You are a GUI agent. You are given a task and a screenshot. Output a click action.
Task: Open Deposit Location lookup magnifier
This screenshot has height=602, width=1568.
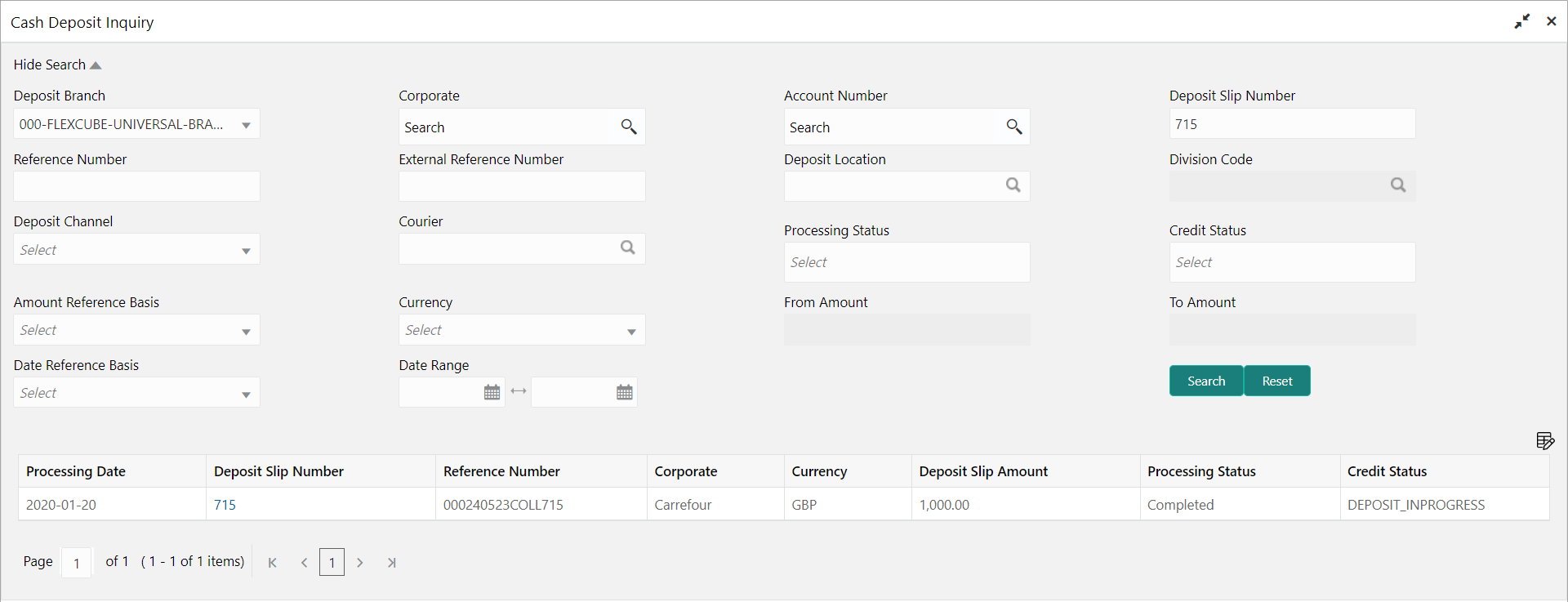[1013, 185]
